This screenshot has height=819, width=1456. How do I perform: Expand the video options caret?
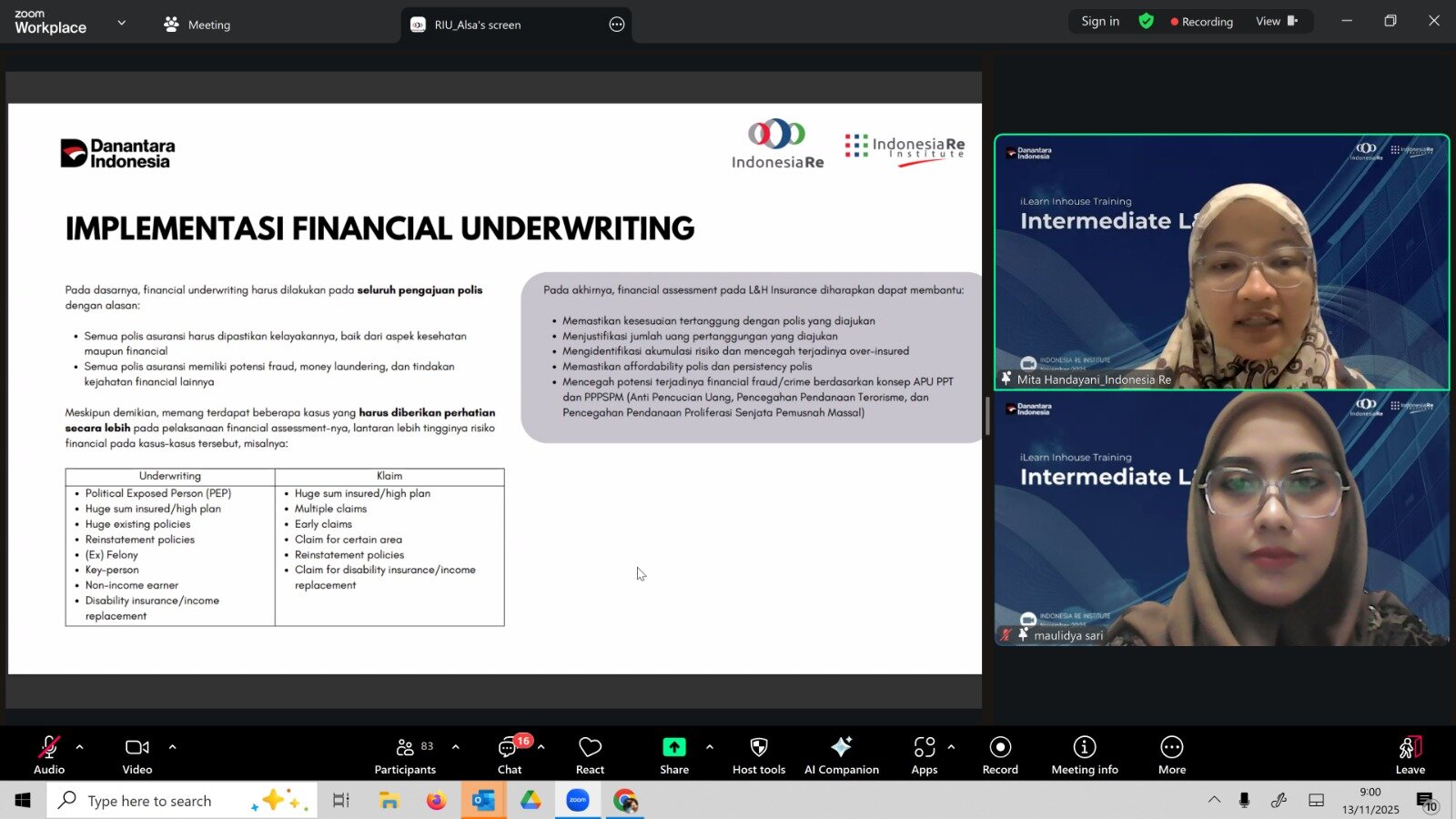[172, 747]
